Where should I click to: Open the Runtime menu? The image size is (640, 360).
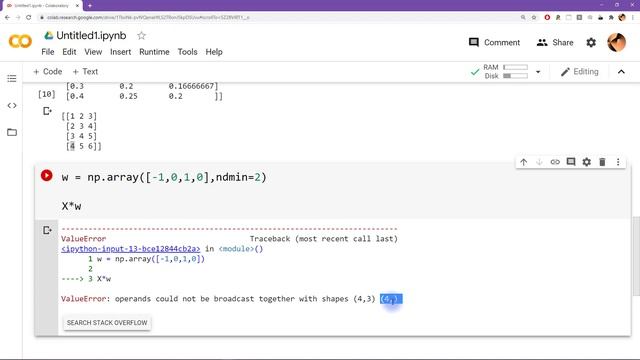click(x=154, y=52)
